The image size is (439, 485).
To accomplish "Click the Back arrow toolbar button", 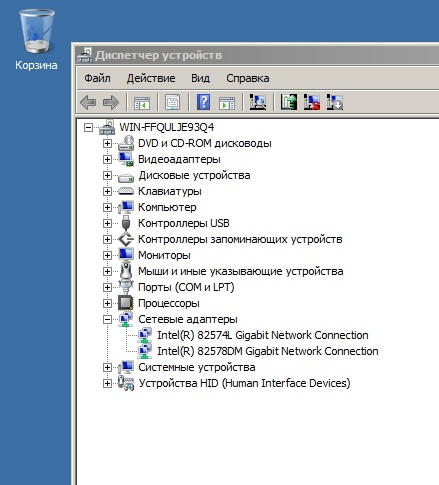I will (88, 102).
